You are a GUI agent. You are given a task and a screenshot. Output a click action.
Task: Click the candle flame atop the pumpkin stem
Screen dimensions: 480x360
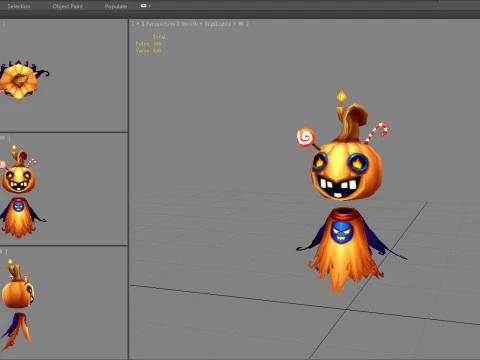[x=342, y=97]
